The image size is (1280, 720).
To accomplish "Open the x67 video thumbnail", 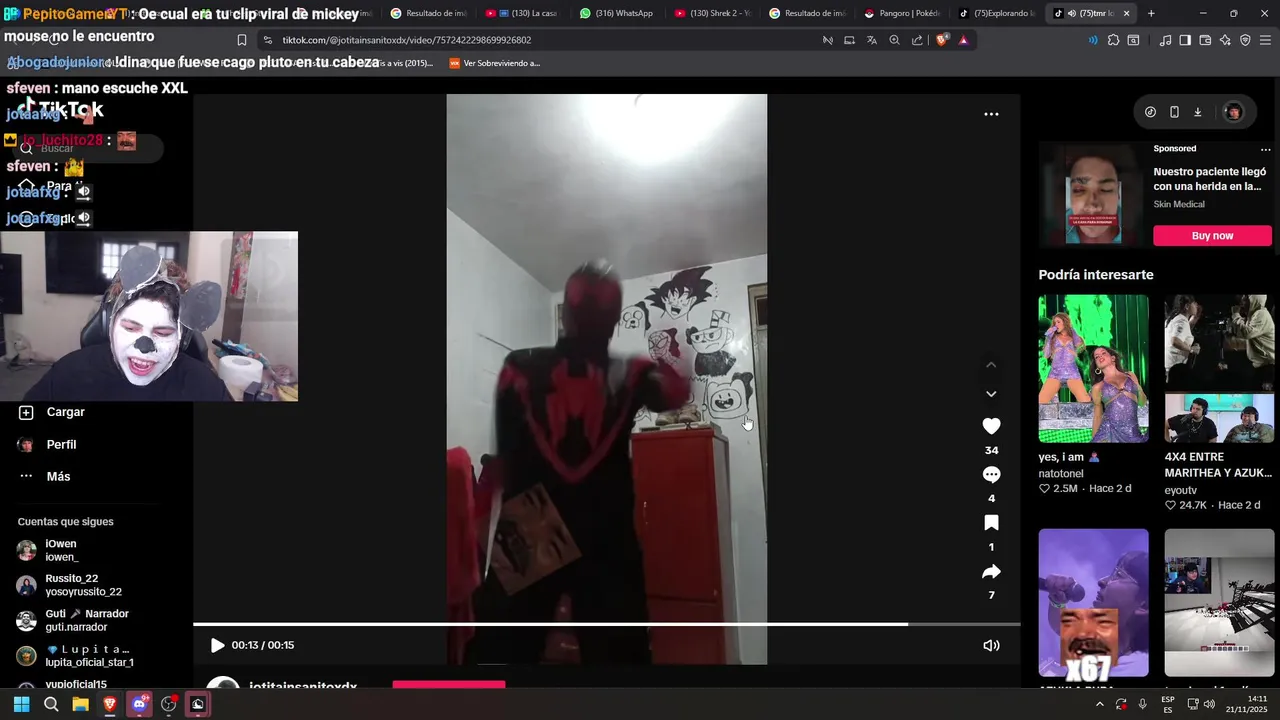I will [x=1093, y=603].
